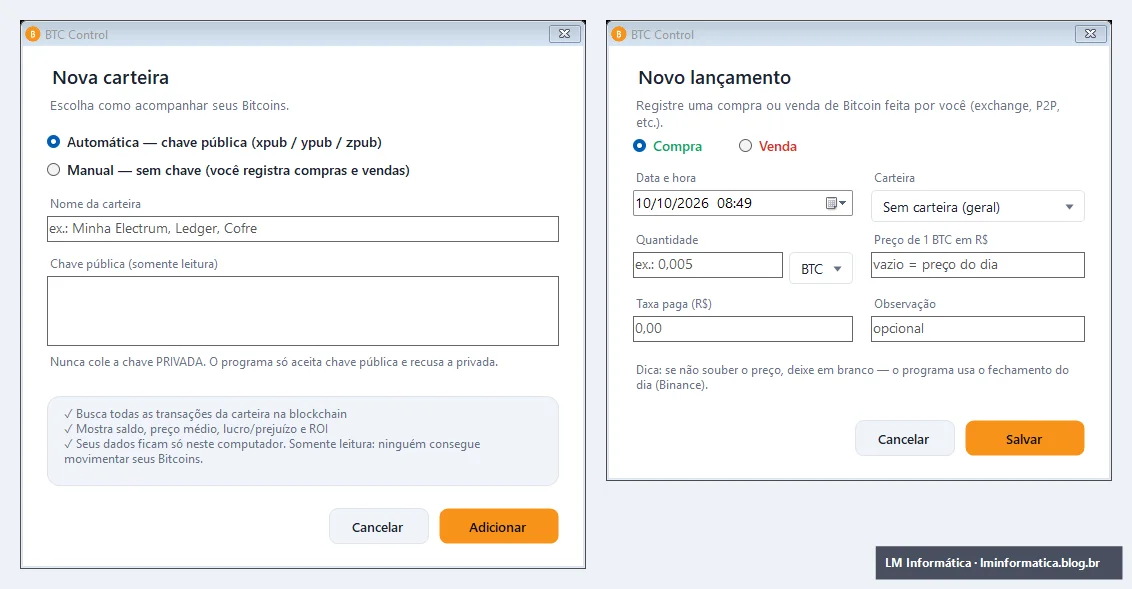Screen dimensions: 1132x589
Task: Click the 'Taxa paga (R$)' label
Action: (674, 304)
